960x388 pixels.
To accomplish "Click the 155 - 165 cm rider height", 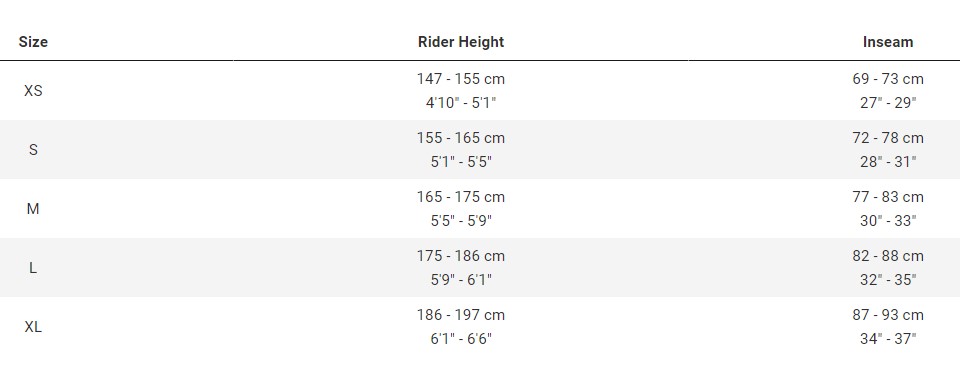I will point(461,138).
